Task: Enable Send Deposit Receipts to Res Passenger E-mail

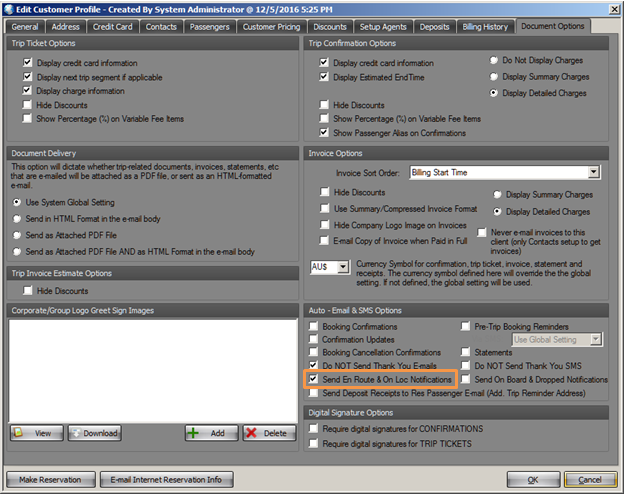Action: [x=314, y=393]
